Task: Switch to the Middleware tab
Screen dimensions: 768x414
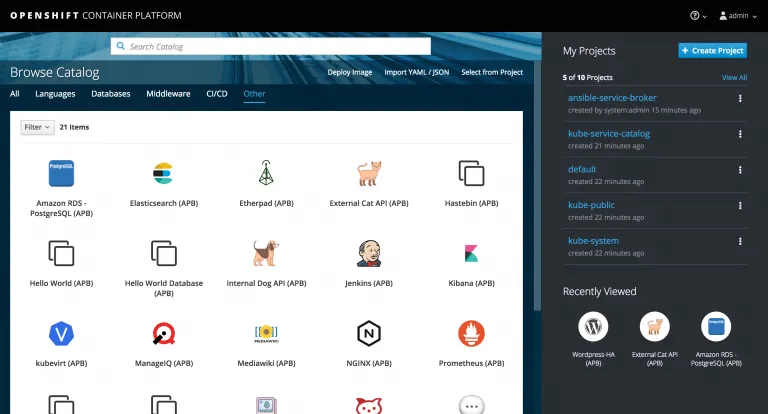Action: [x=168, y=94]
